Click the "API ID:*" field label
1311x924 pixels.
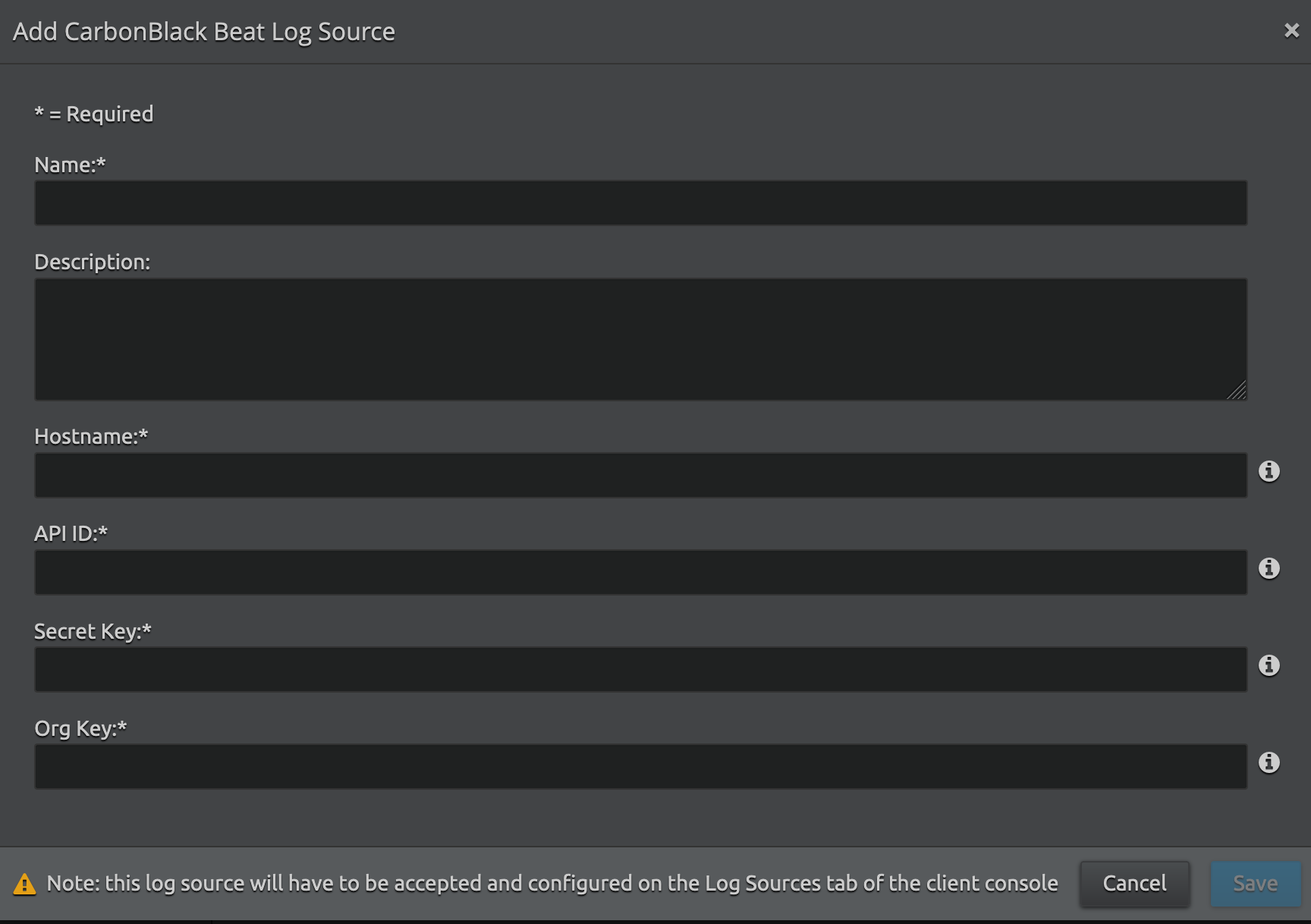(x=71, y=533)
